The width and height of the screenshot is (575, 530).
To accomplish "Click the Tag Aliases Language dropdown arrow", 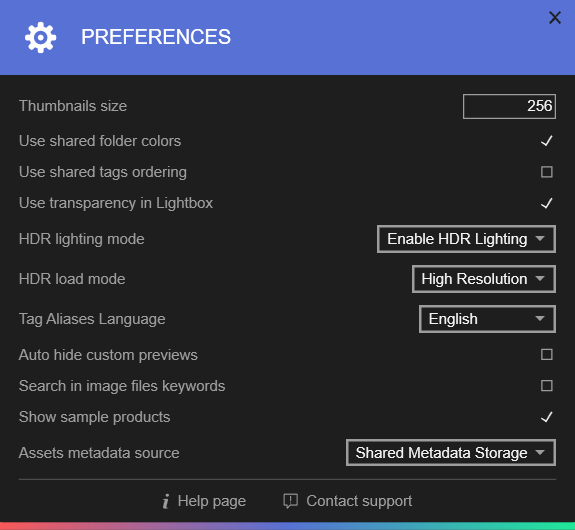I will pyautogui.click(x=539, y=318).
